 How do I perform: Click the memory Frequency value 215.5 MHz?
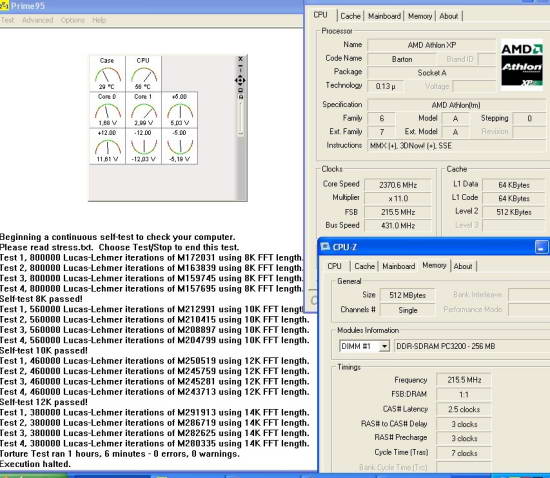tap(464, 380)
